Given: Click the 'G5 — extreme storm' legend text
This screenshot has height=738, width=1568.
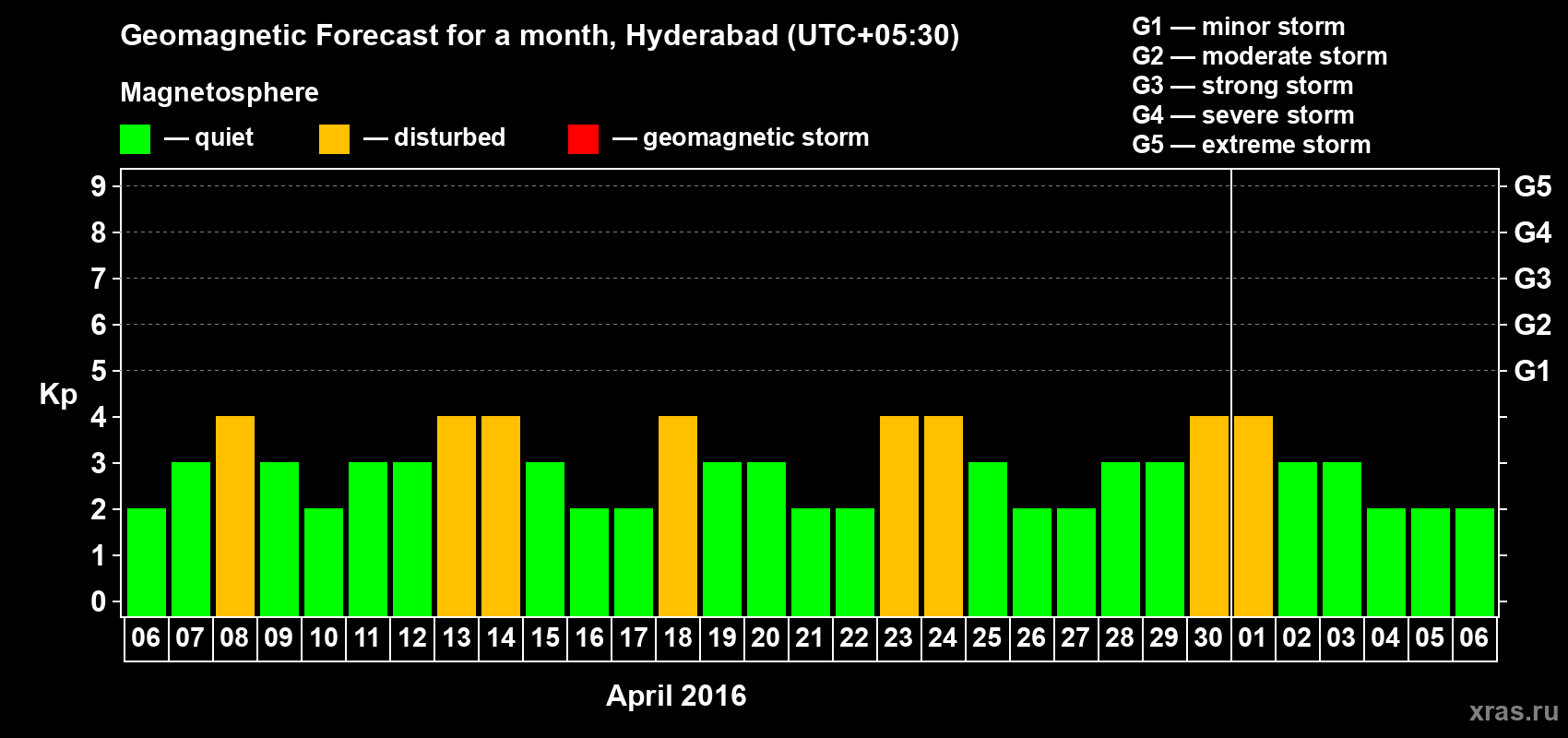Looking at the screenshot, I should (x=1251, y=145).
